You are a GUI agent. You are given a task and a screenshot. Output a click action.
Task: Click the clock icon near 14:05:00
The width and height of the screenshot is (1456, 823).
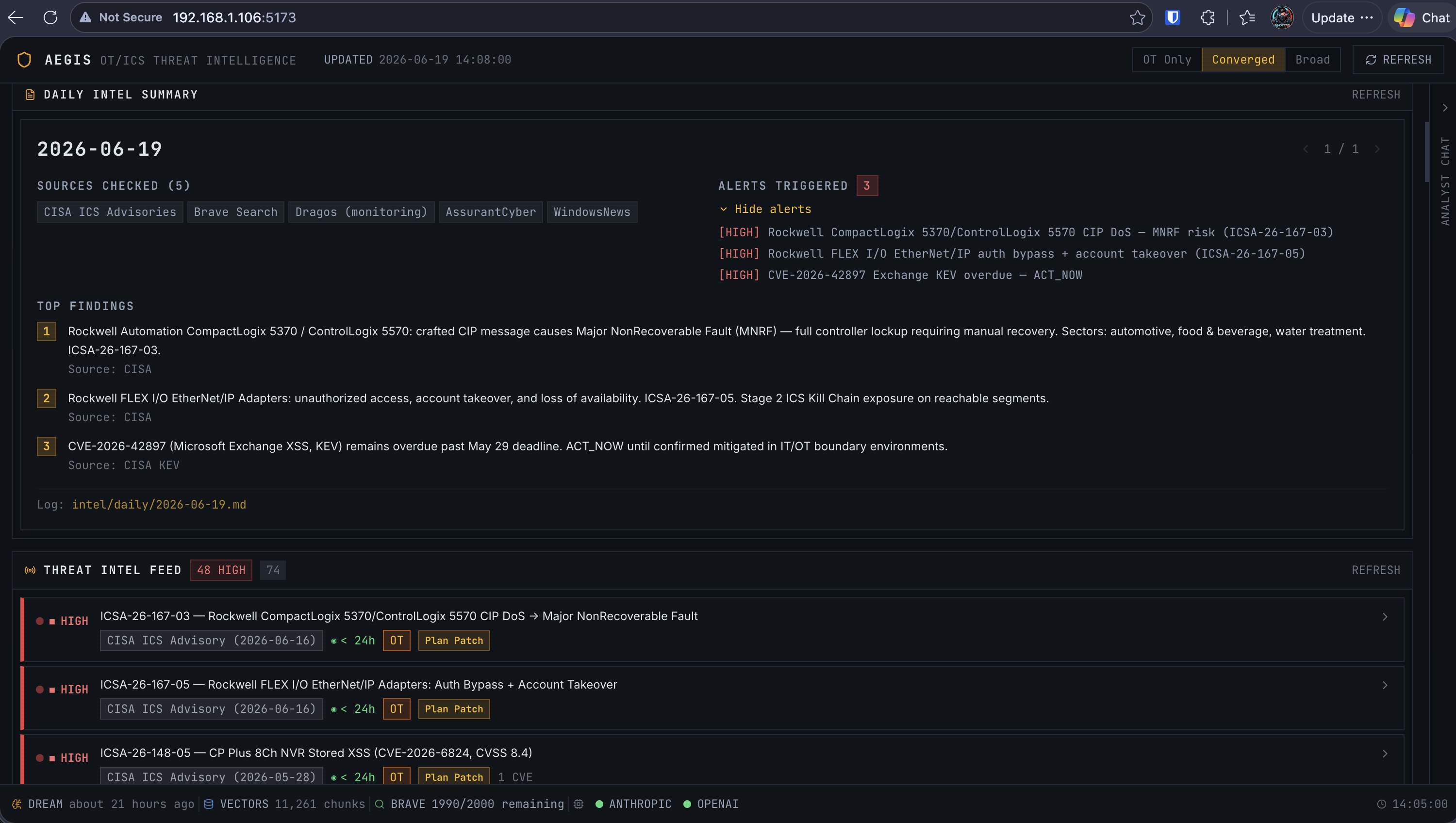(1381, 804)
